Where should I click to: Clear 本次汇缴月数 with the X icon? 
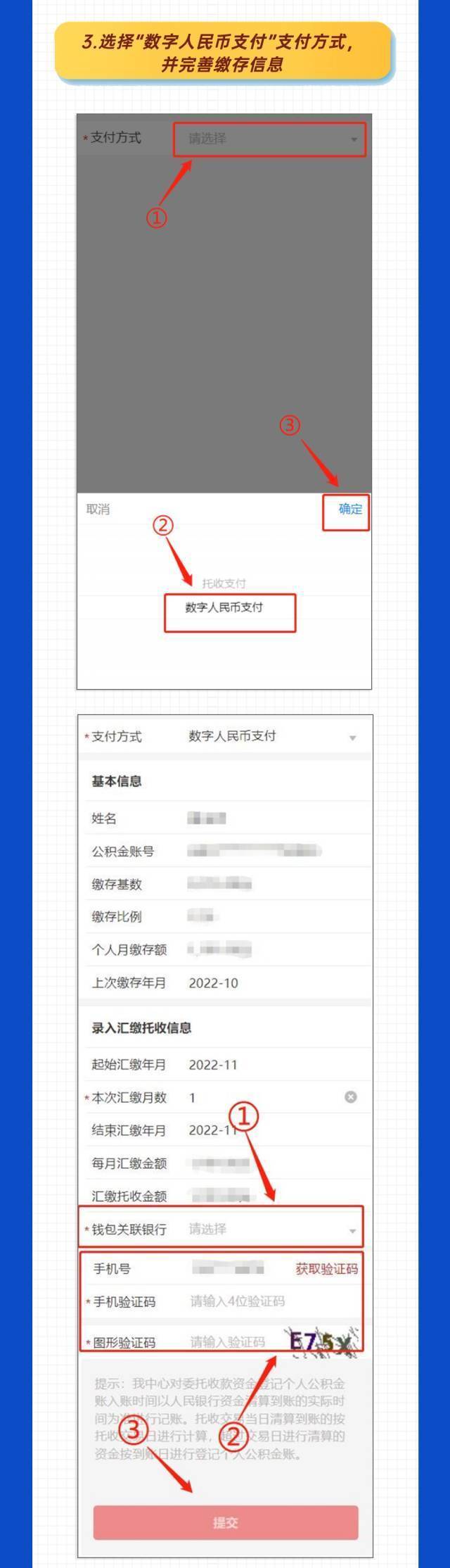pyautogui.click(x=350, y=1097)
